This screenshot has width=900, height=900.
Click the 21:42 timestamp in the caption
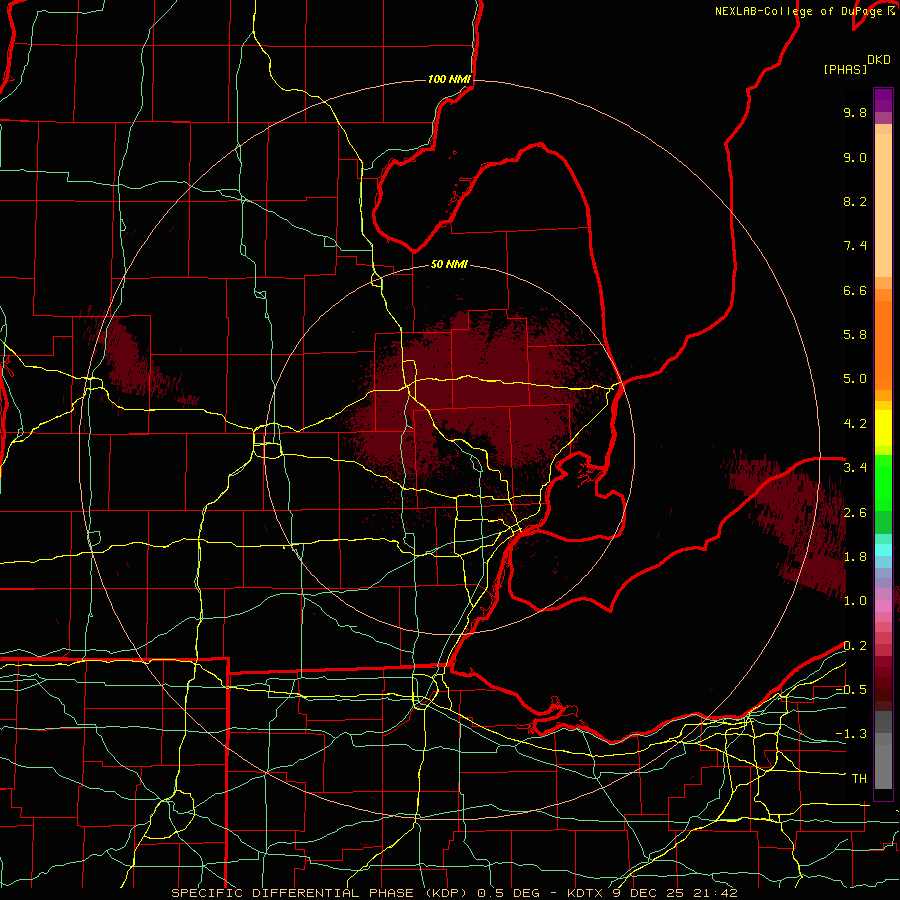[x=714, y=893]
